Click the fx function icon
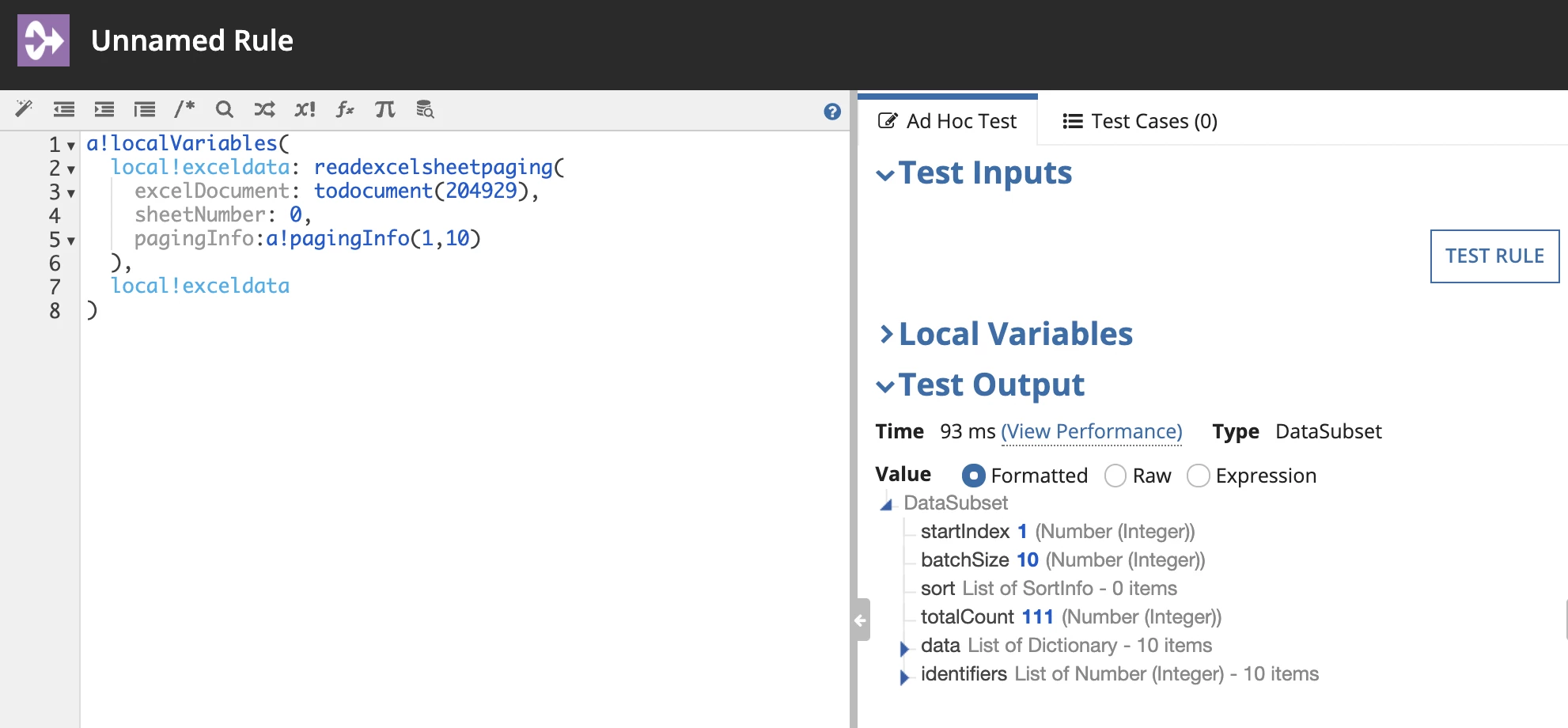 click(x=345, y=109)
